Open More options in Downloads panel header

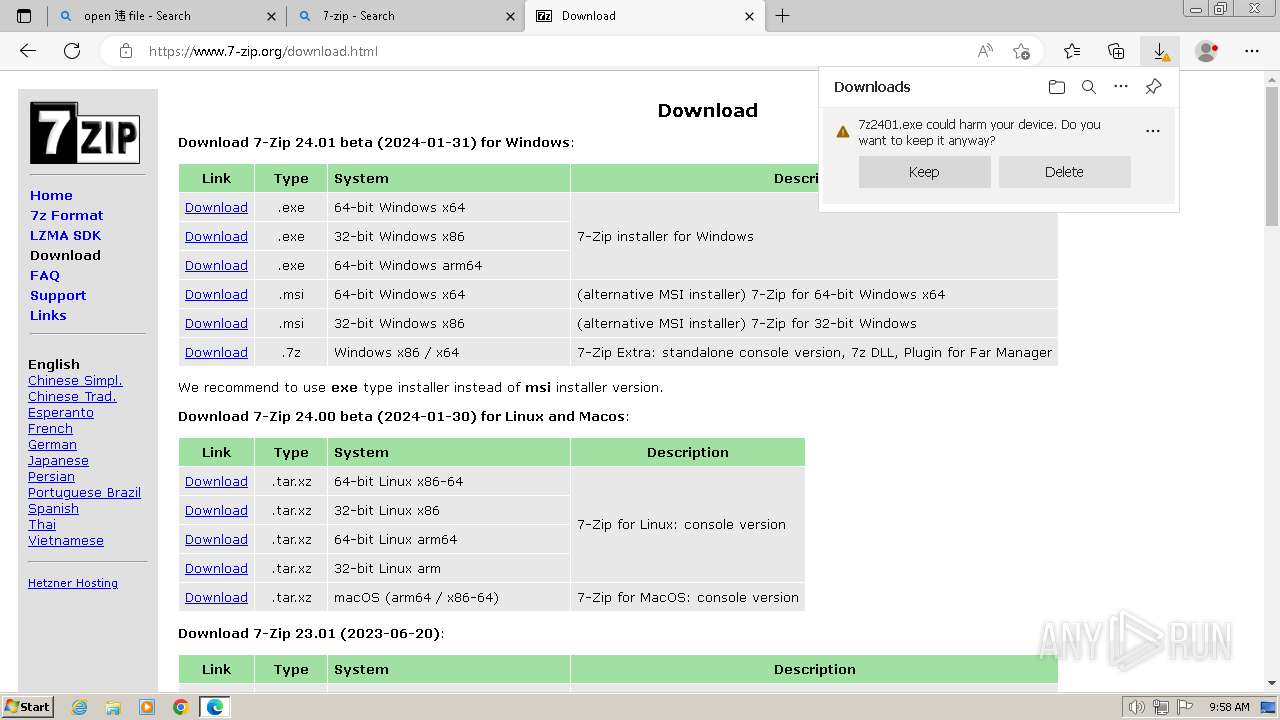[x=1121, y=87]
